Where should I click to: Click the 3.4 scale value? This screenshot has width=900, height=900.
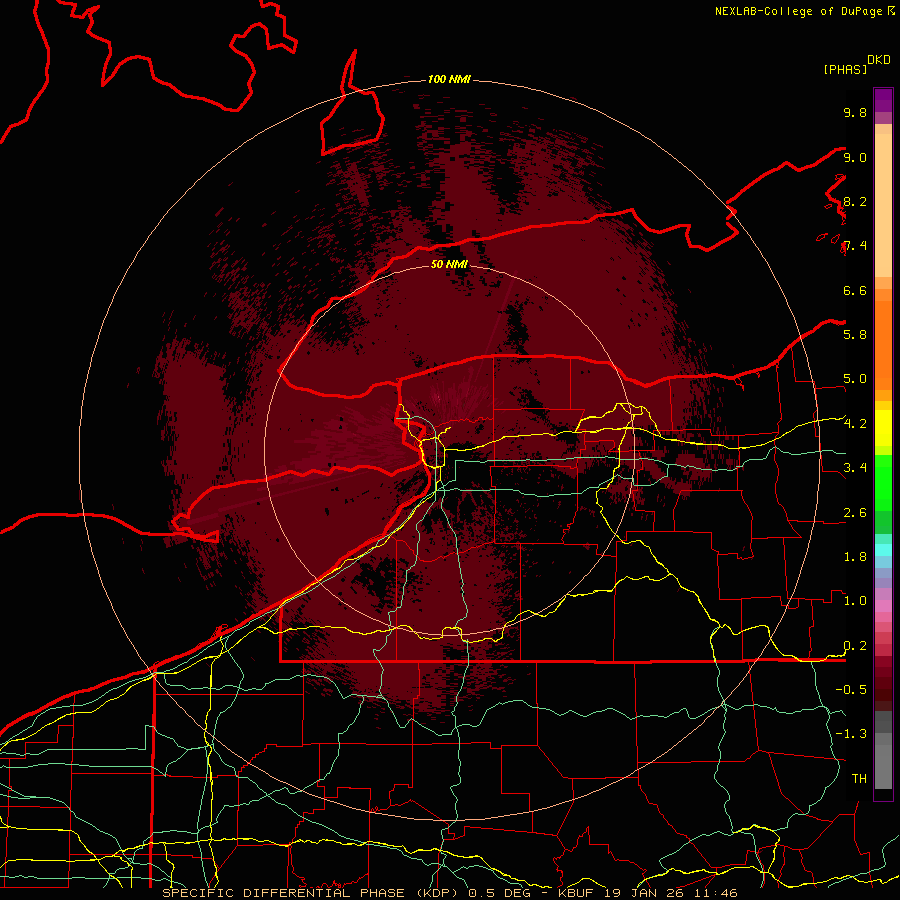[855, 467]
